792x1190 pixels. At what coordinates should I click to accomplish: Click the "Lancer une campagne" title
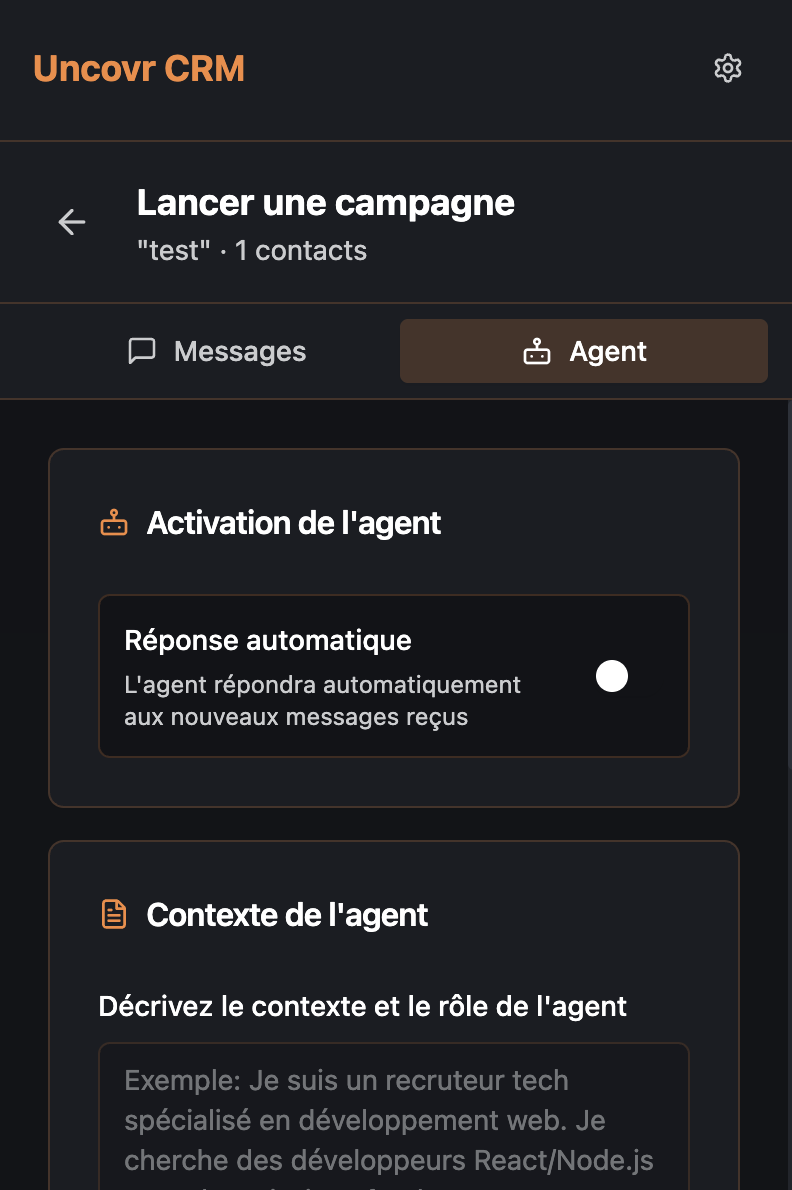click(326, 203)
